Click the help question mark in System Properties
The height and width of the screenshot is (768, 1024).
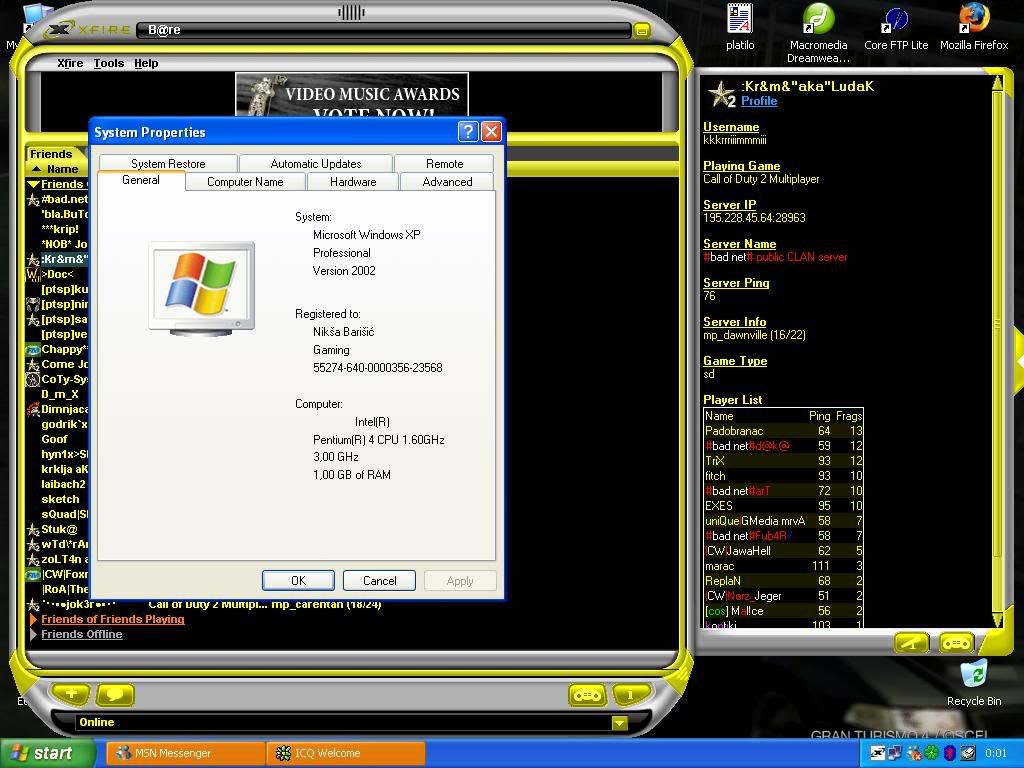pyautogui.click(x=468, y=132)
